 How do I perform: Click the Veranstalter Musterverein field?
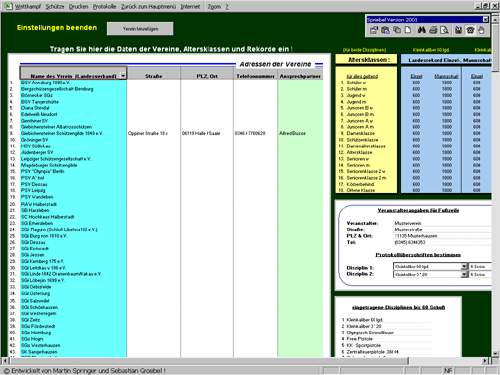[x=442, y=223]
